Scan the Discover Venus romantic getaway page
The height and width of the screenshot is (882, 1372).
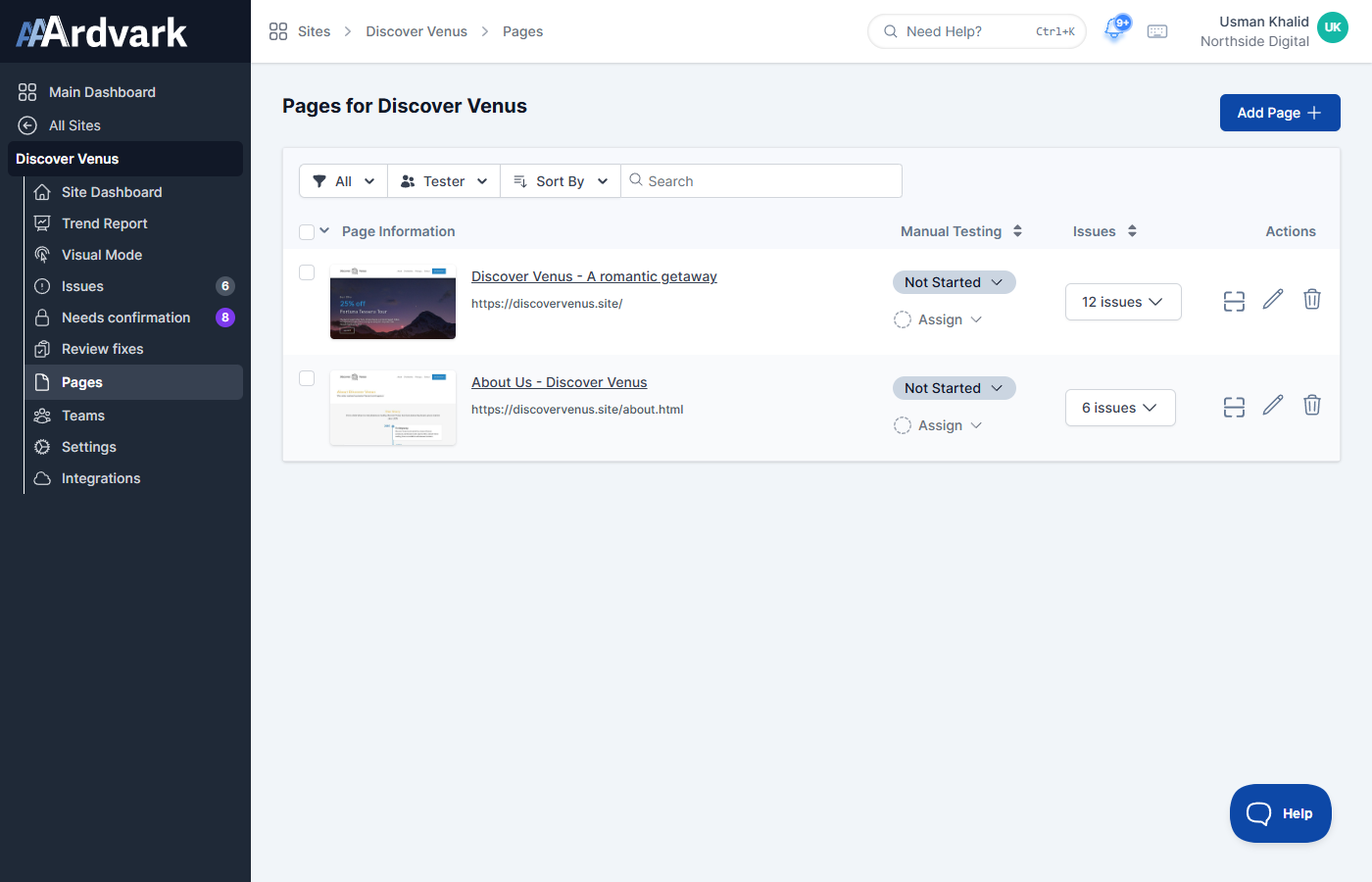pyautogui.click(x=1234, y=301)
